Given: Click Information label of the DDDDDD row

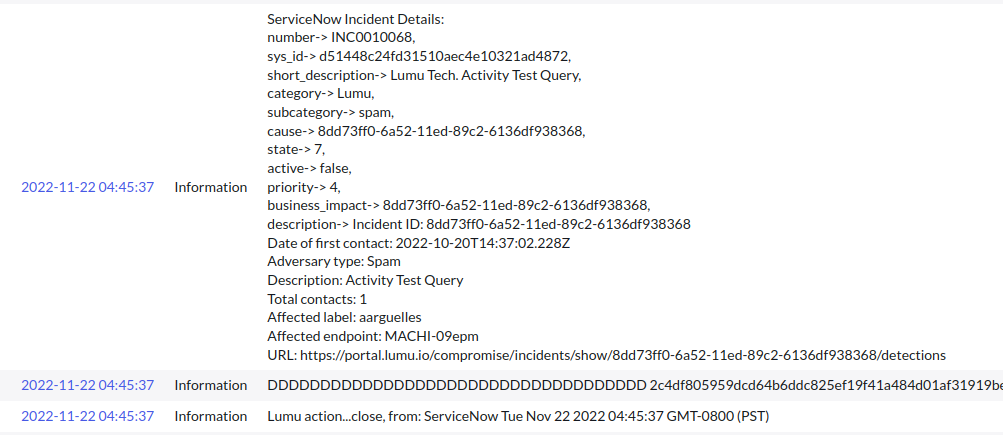Looking at the screenshot, I should click(210, 385).
